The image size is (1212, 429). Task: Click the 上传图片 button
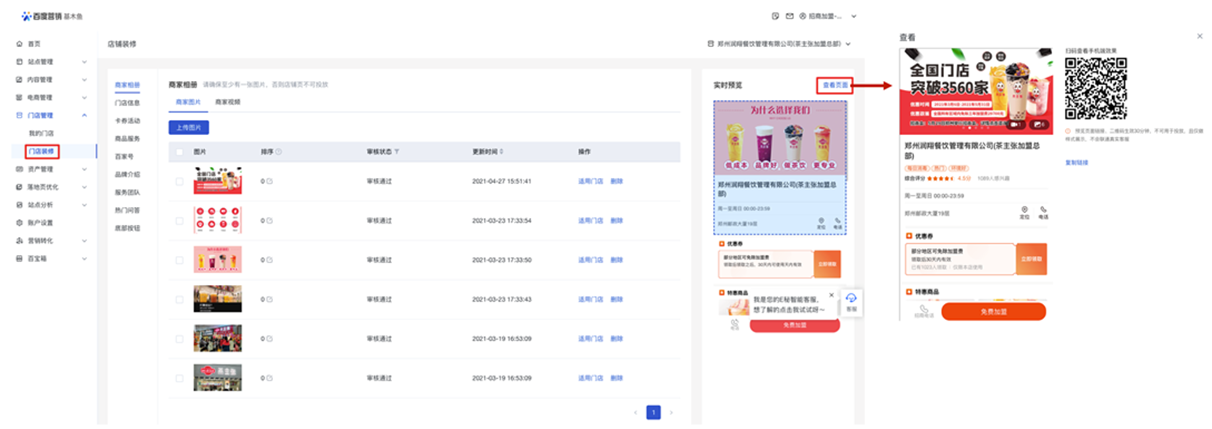click(188, 127)
